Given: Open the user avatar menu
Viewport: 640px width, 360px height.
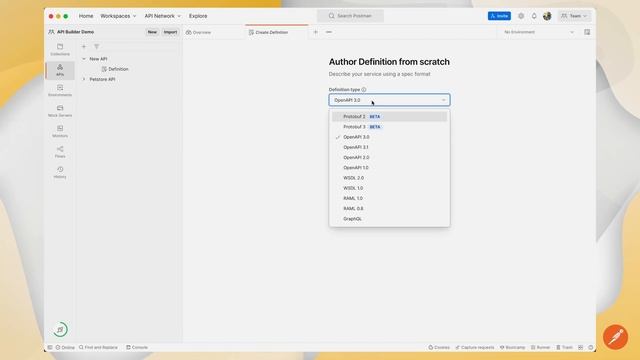Looking at the screenshot, I should pos(547,16).
